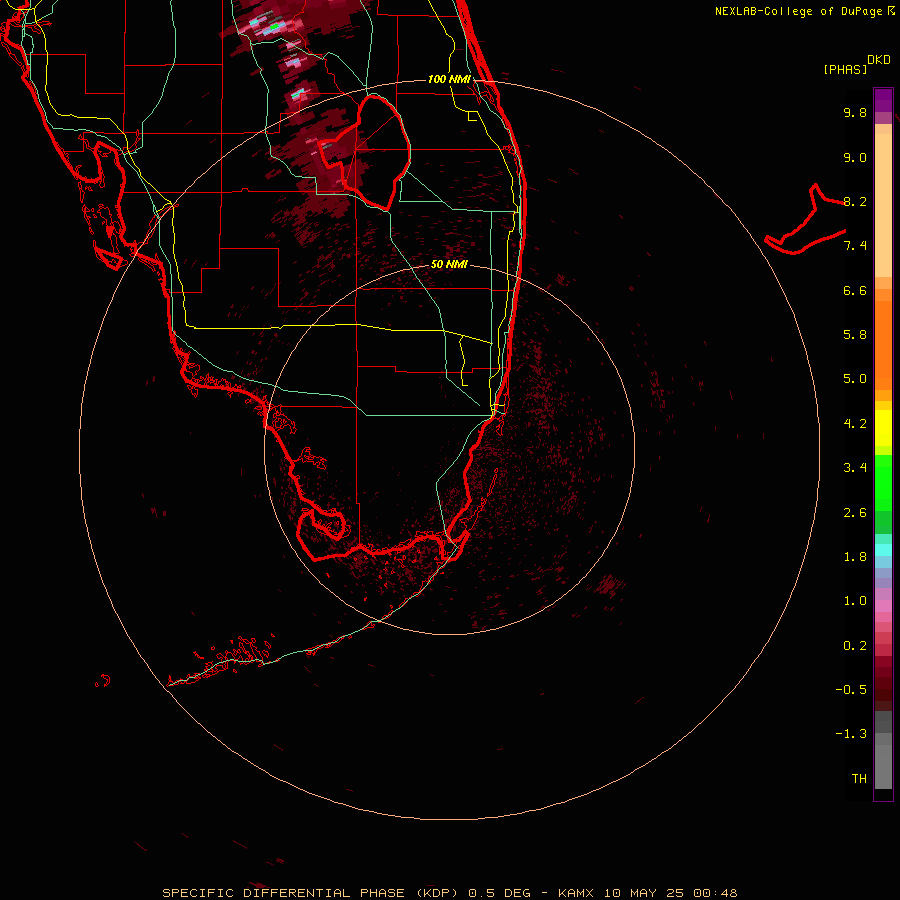Click the cyan segment of the color bar
Viewport: 900px width, 900px height.
pos(883,550)
